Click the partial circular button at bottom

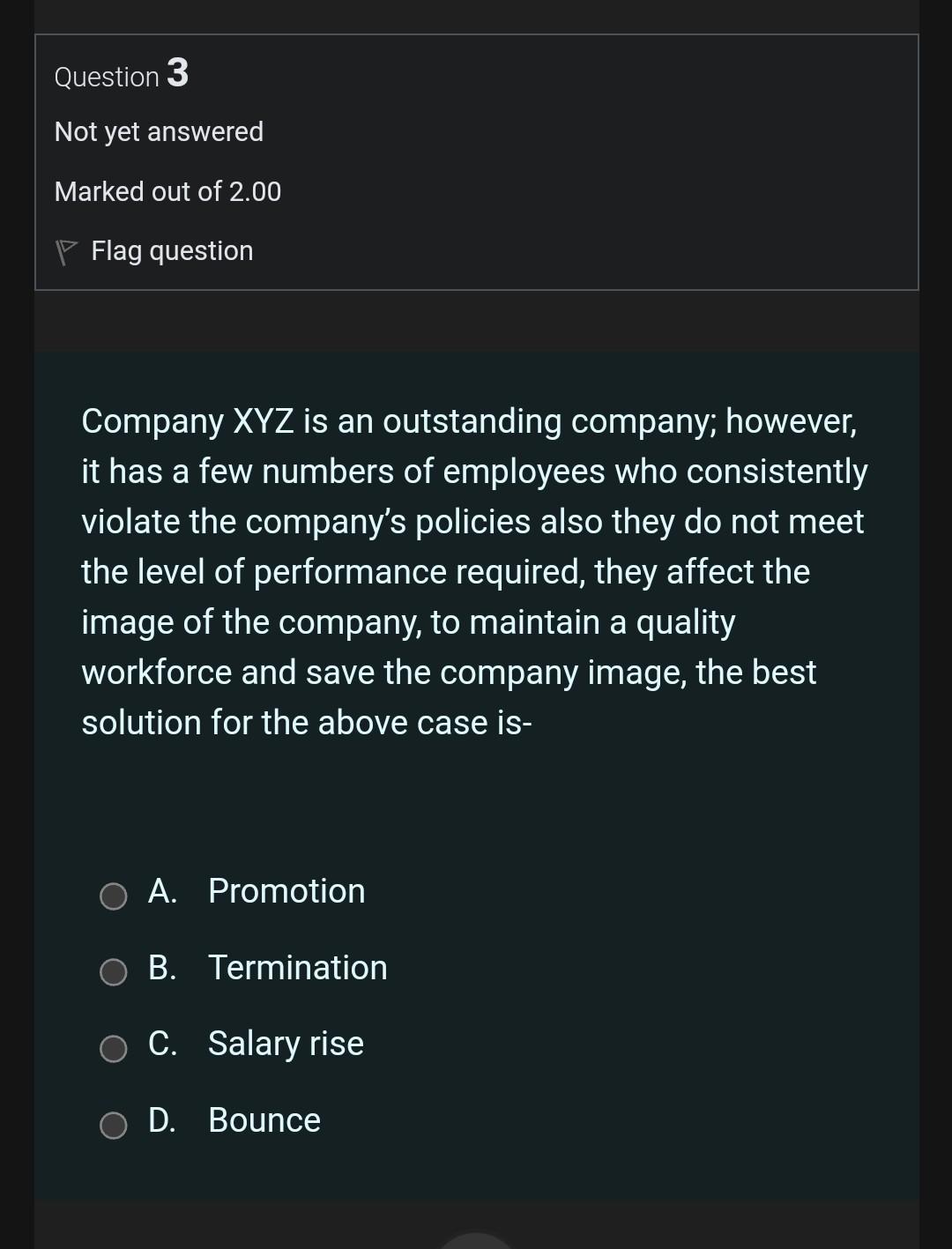coord(476,1243)
